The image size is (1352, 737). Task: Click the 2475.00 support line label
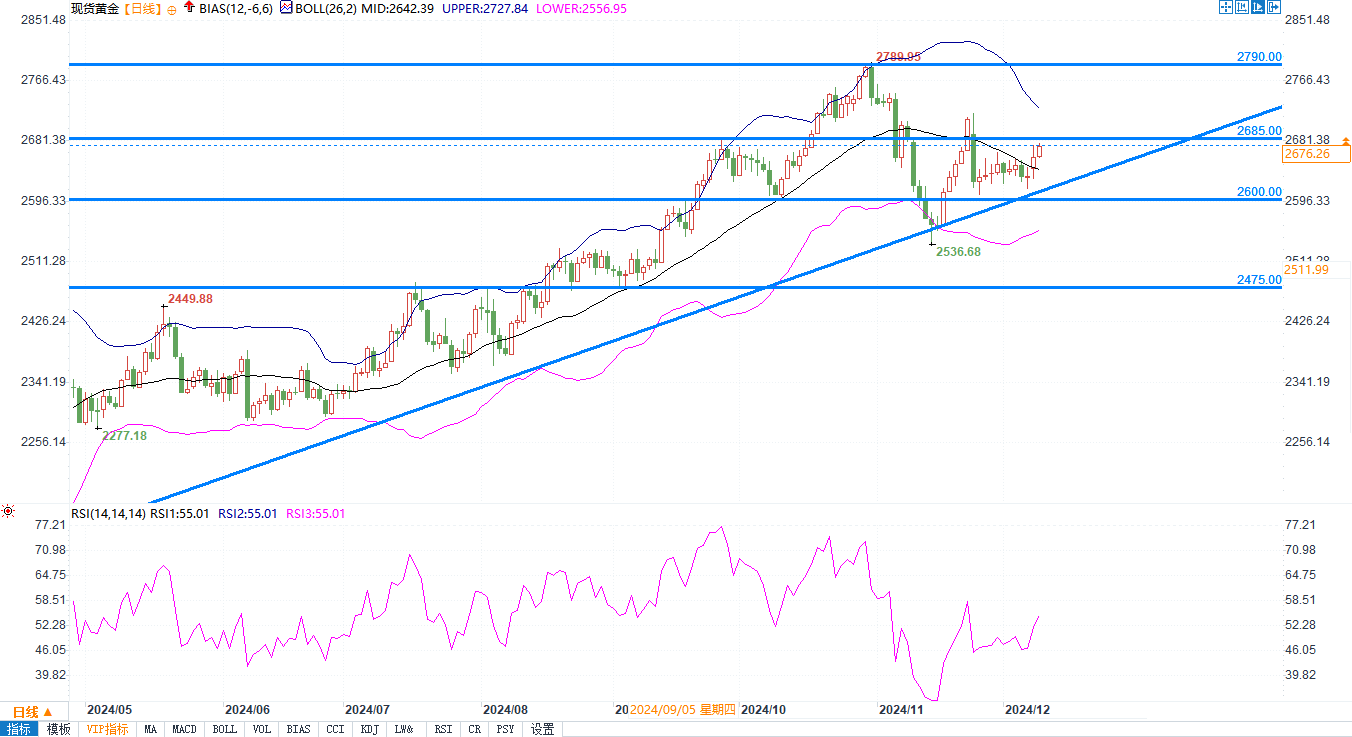(x=1258, y=279)
